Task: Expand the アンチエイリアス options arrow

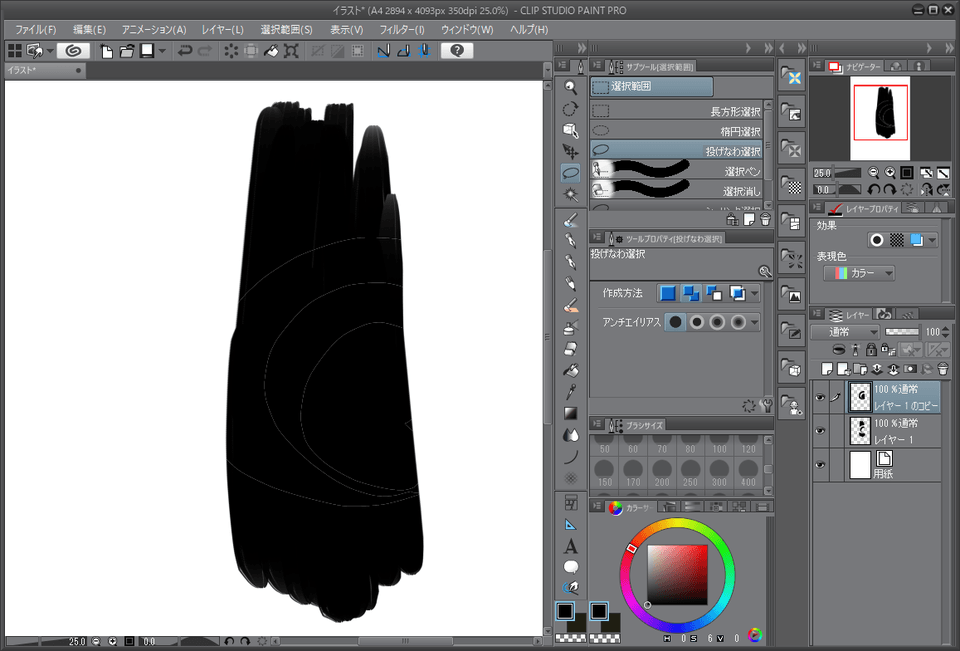Action: 754,322
